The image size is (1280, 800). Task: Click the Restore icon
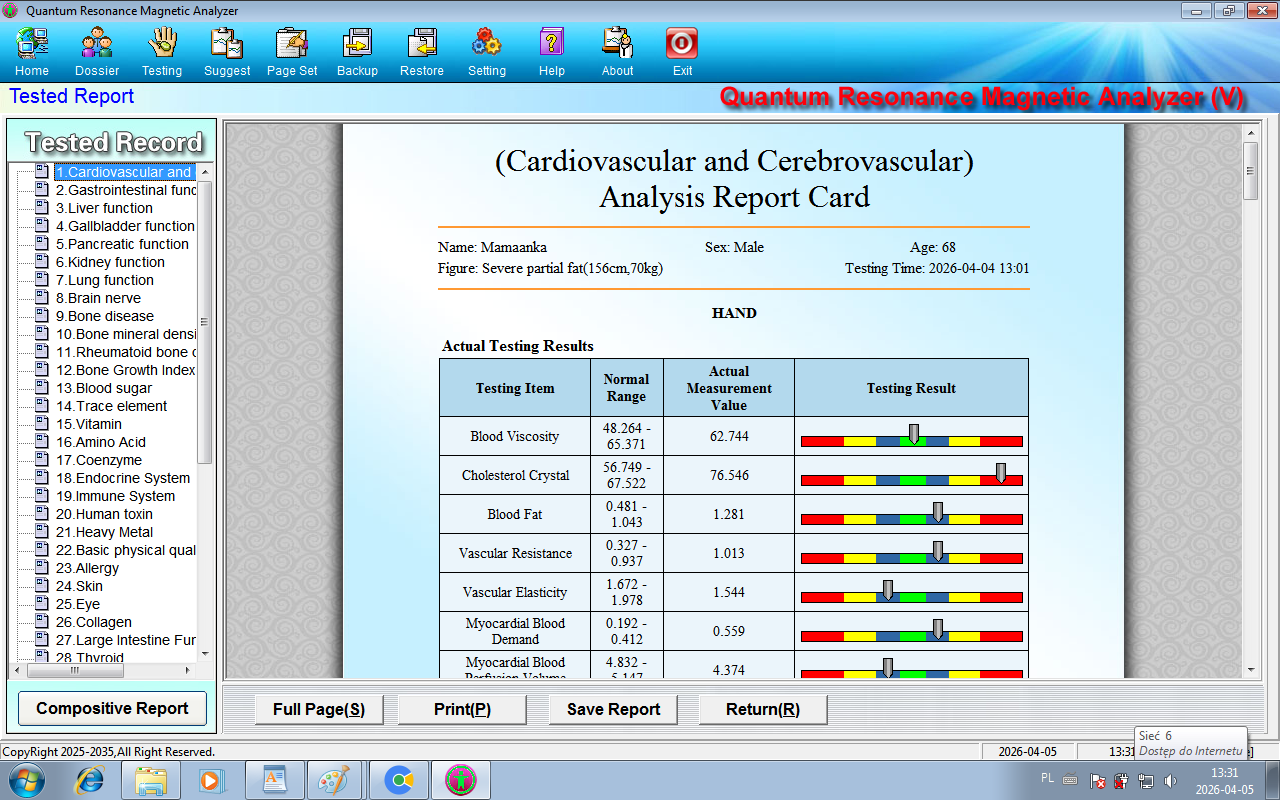tap(422, 45)
